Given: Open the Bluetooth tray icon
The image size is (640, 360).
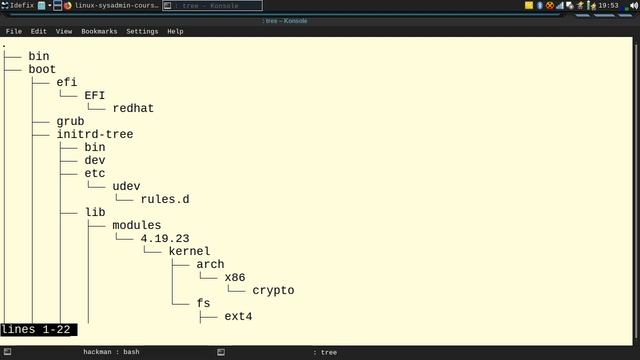Looking at the screenshot, I should 540,6.
